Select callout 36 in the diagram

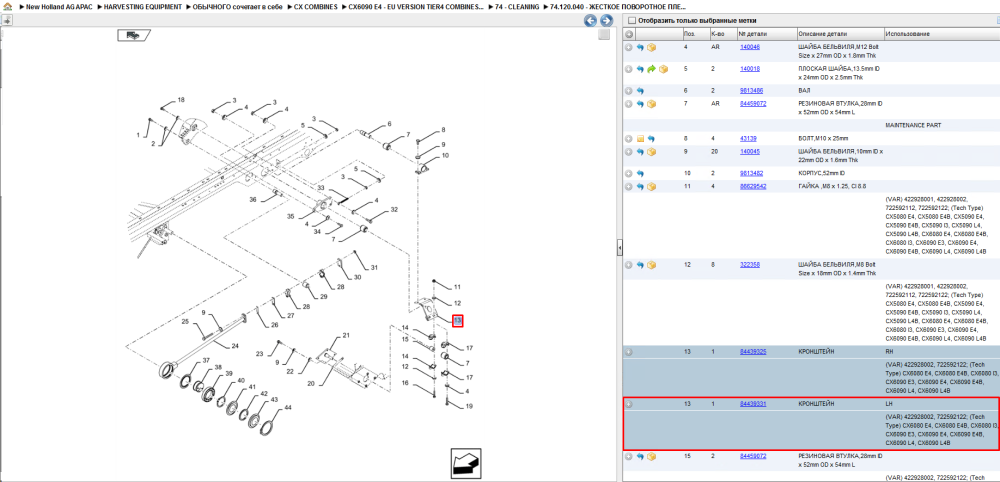click(x=253, y=200)
